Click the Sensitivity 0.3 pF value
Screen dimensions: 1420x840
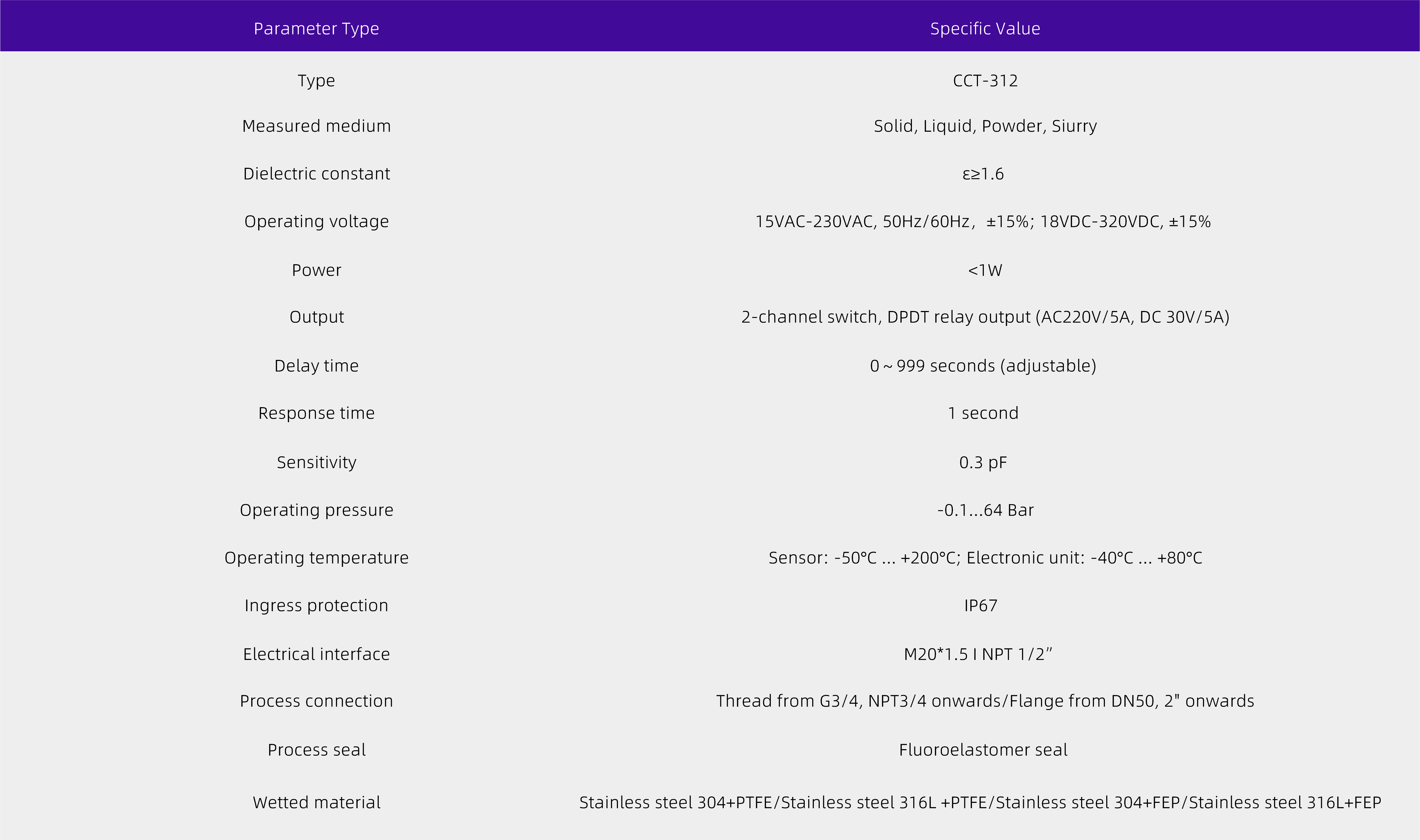[983, 462]
